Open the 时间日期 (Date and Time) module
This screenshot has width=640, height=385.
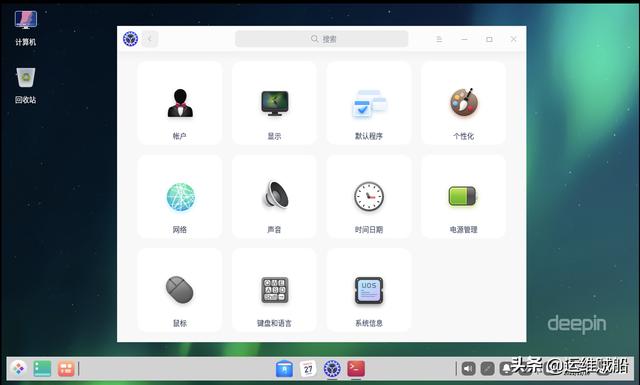(369, 196)
